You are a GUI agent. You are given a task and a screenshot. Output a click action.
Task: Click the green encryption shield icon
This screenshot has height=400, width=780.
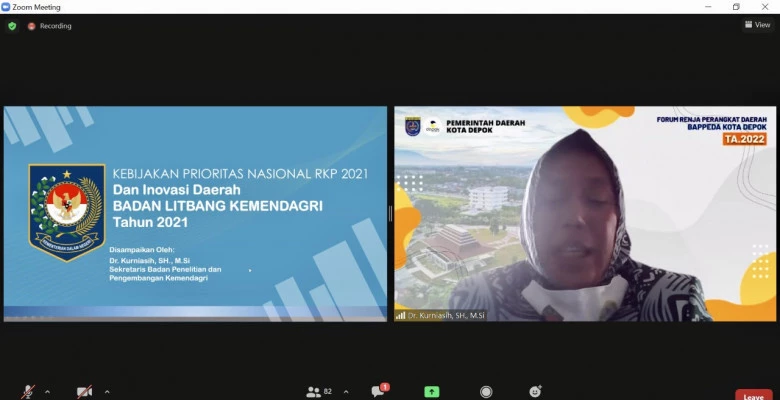click(x=12, y=26)
